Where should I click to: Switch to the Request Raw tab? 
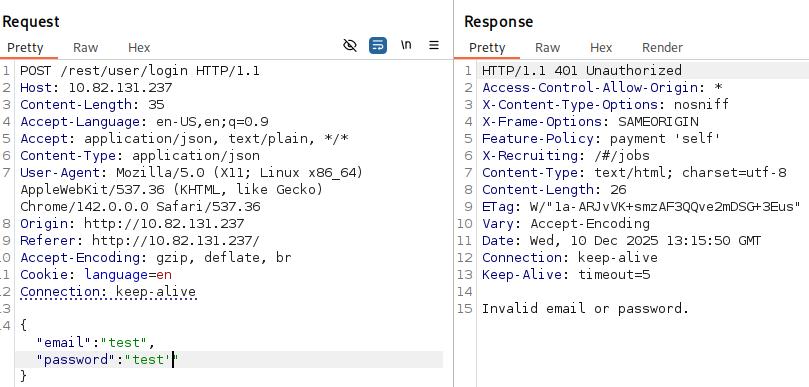85,47
